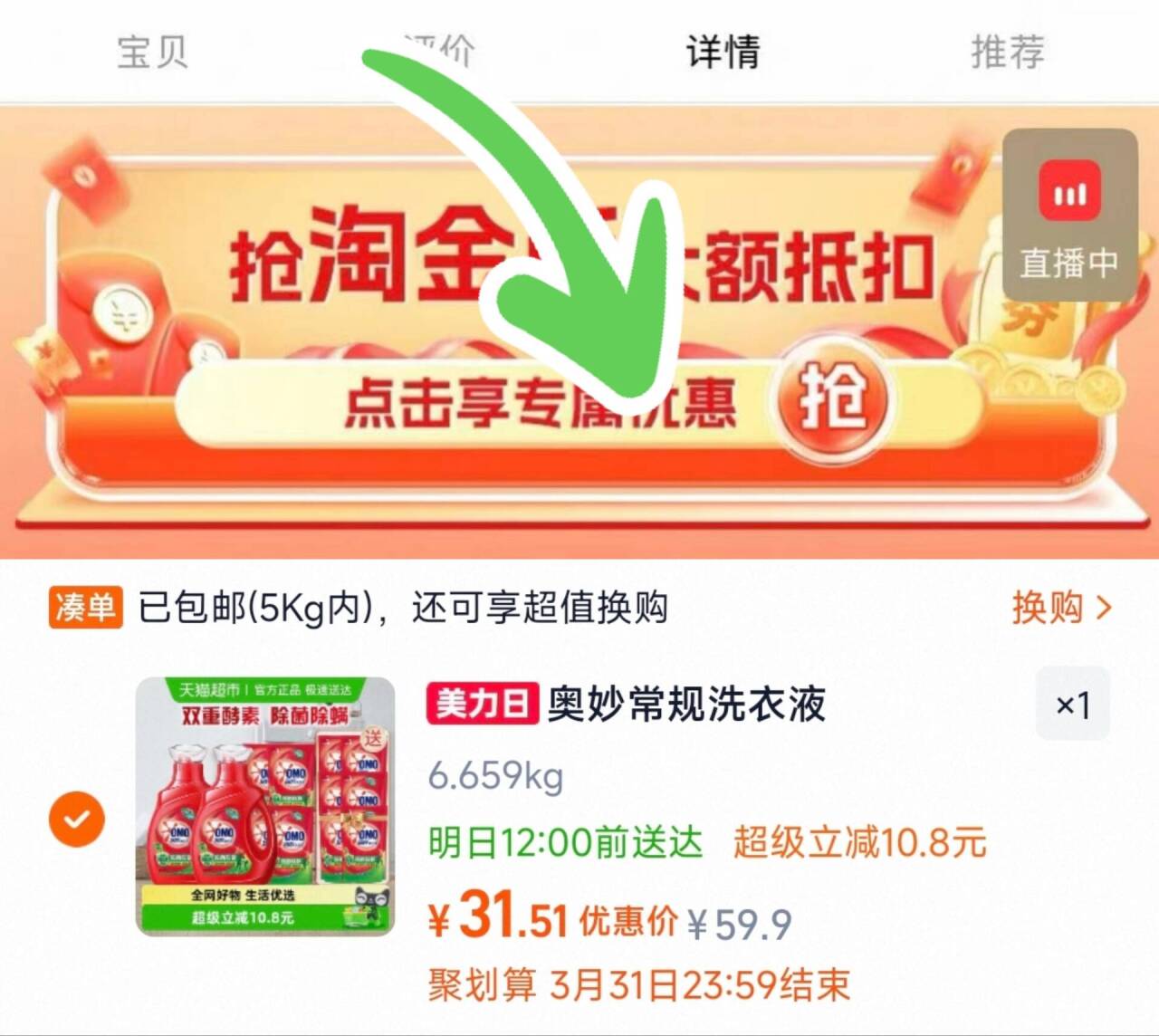Switch to the 宝贝 tab

click(152, 51)
